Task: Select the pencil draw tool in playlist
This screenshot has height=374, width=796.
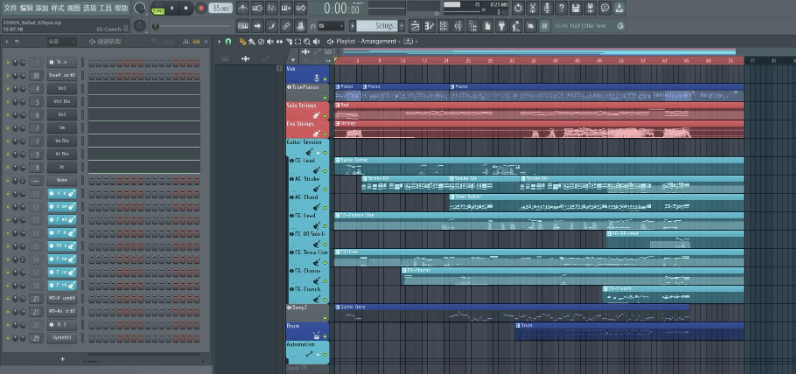Action: pyautogui.click(x=243, y=42)
